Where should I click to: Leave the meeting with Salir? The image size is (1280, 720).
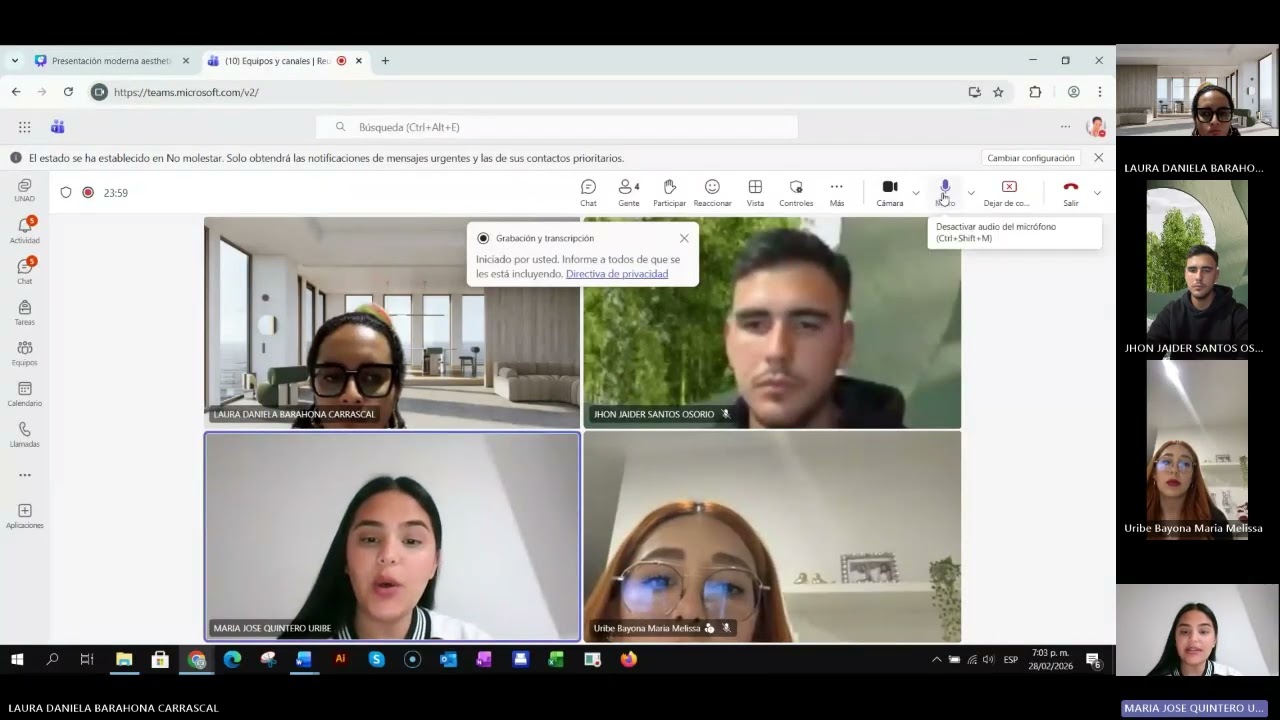[x=1070, y=193]
